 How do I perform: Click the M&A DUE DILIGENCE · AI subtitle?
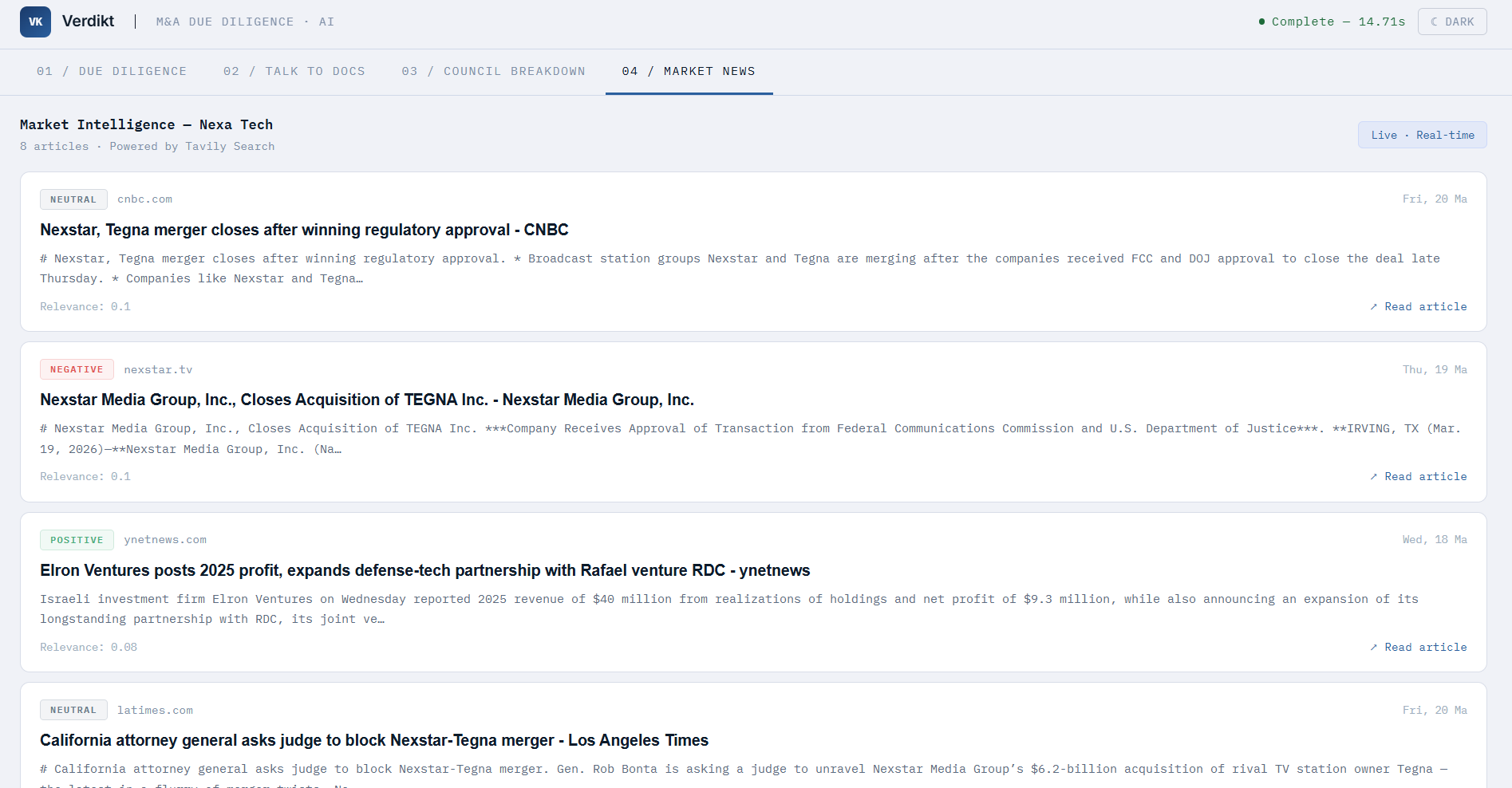point(245,22)
